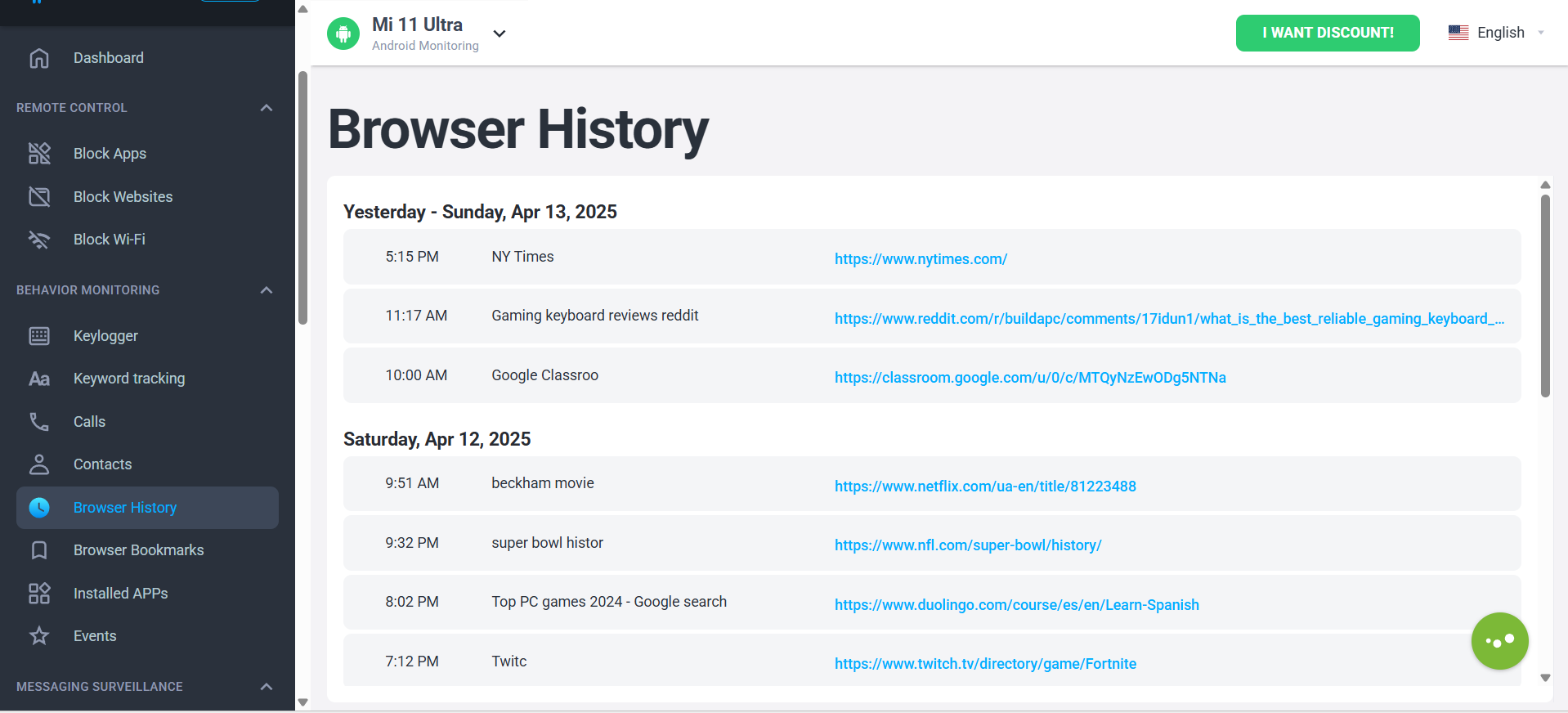Open the classroom.google.com link
Viewport: 1568px width, 713px height.
pyautogui.click(x=1030, y=378)
